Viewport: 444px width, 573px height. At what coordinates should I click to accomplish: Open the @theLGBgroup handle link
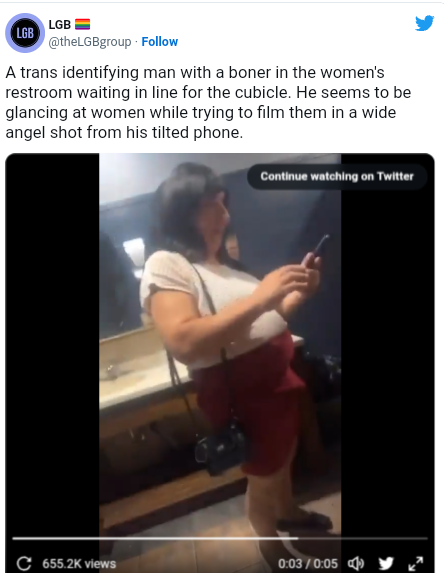90,42
